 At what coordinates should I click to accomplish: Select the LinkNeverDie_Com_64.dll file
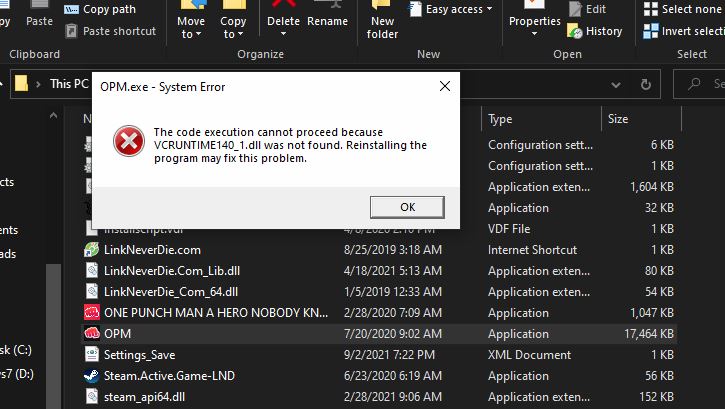click(x=171, y=292)
